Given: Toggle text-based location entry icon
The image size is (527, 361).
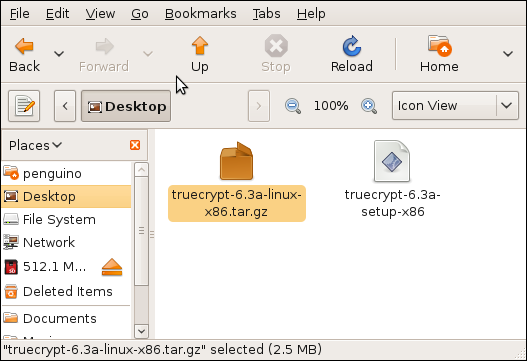Looking at the screenshot, I should point(24,106).
